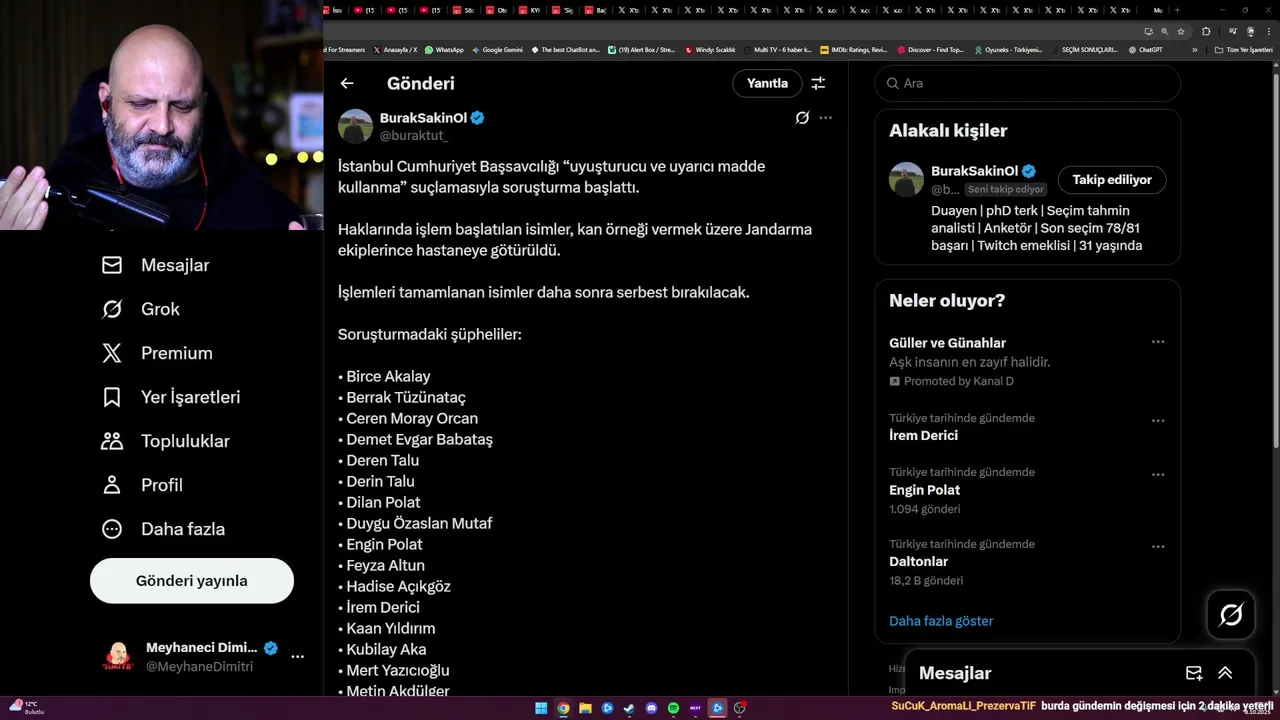1280x720 pixels.
Task: Open the İrem Derici trending topic
Action: coord(1027,427)
